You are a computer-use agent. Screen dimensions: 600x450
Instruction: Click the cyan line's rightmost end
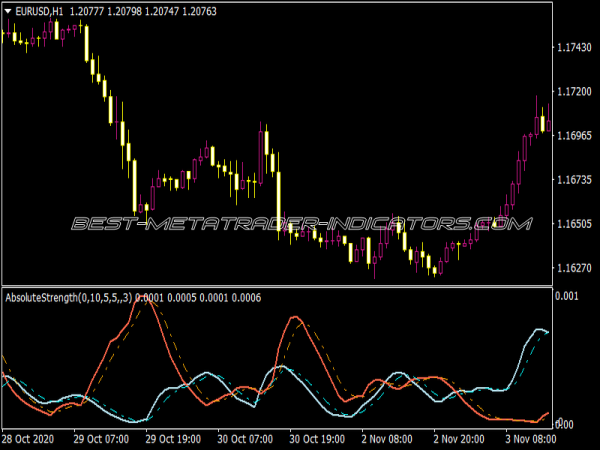548,331
